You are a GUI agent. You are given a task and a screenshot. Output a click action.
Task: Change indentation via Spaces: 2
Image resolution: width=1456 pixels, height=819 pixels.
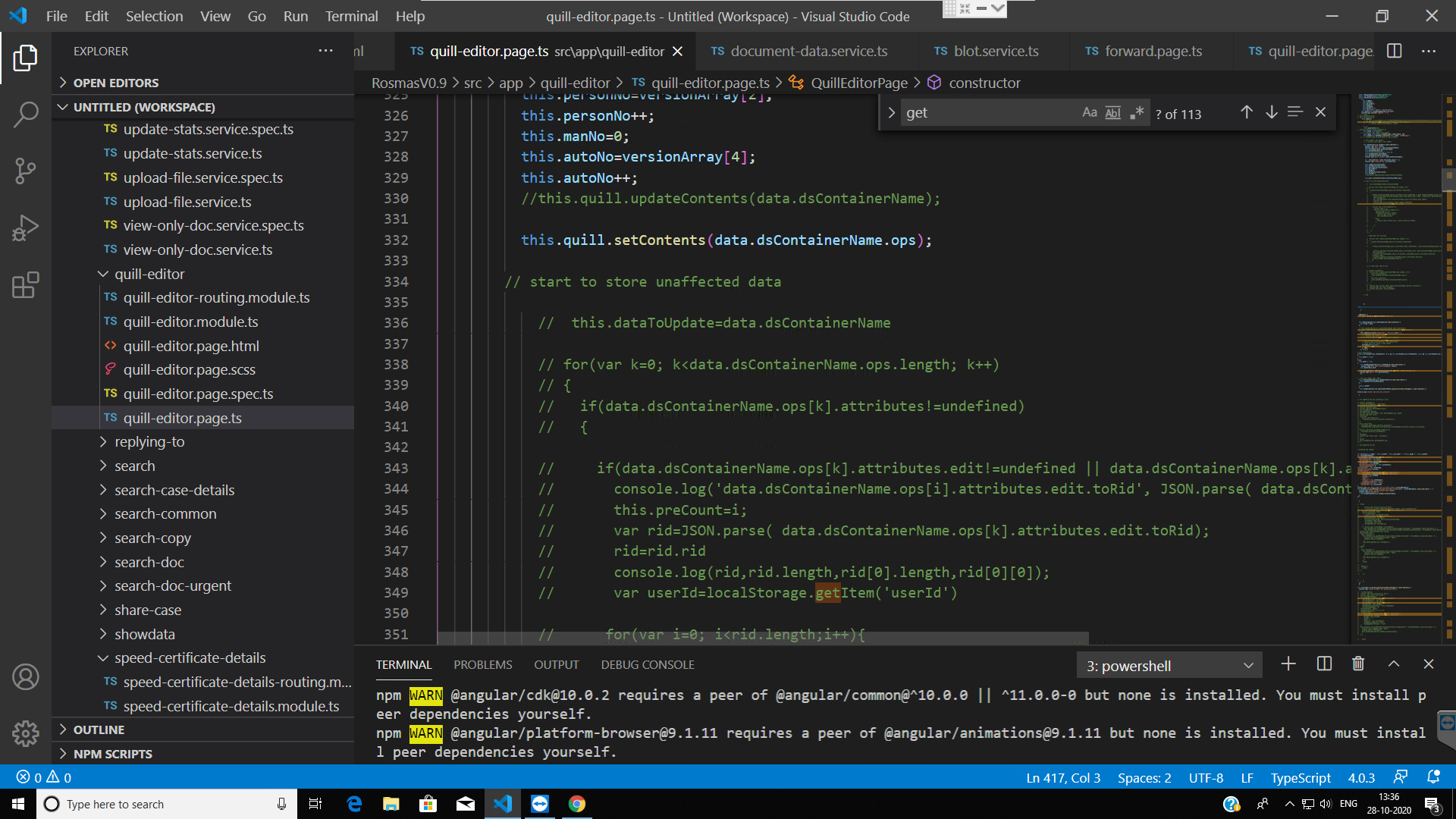(1144, 777)
